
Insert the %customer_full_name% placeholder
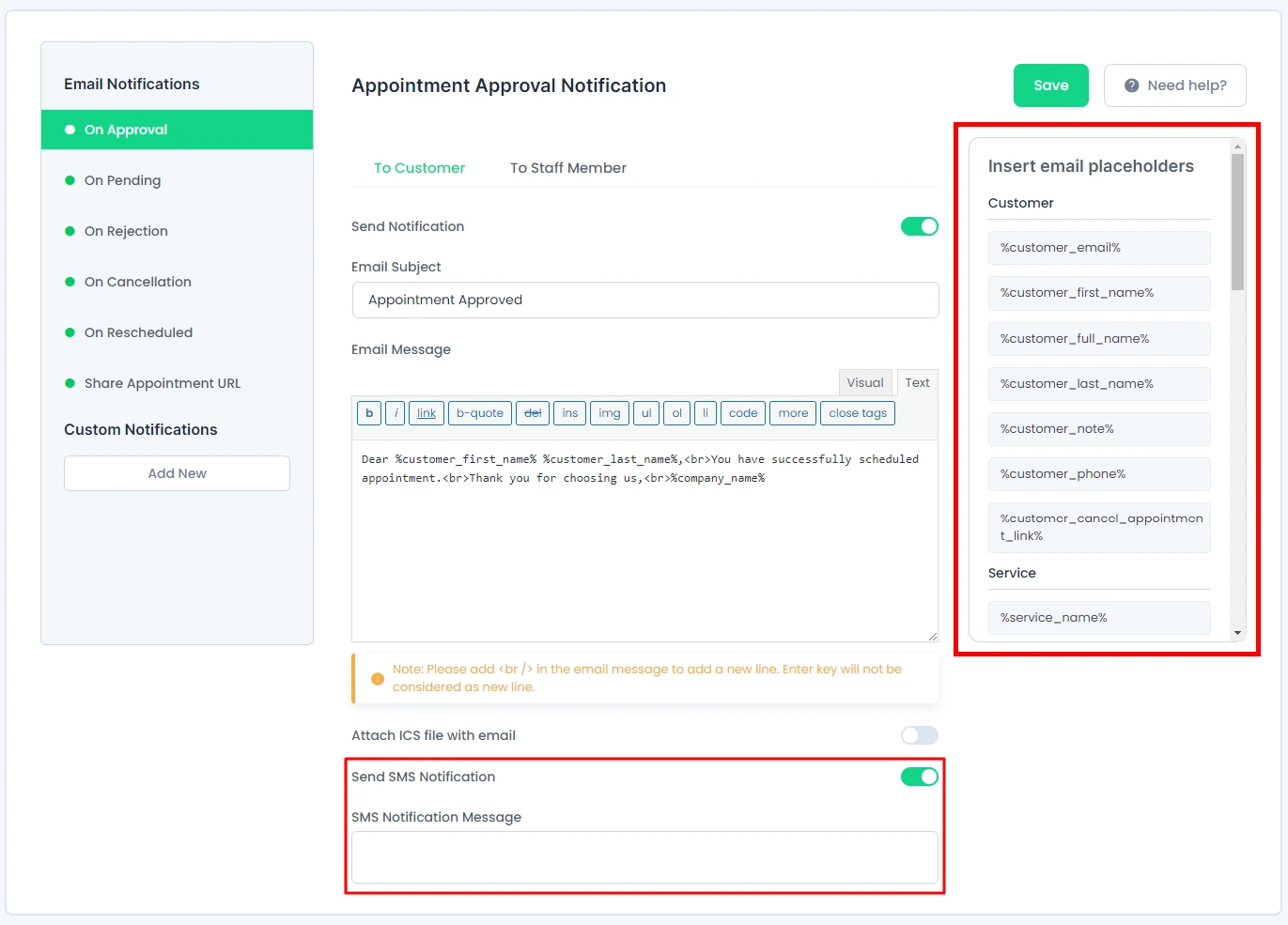[1098, 338]
